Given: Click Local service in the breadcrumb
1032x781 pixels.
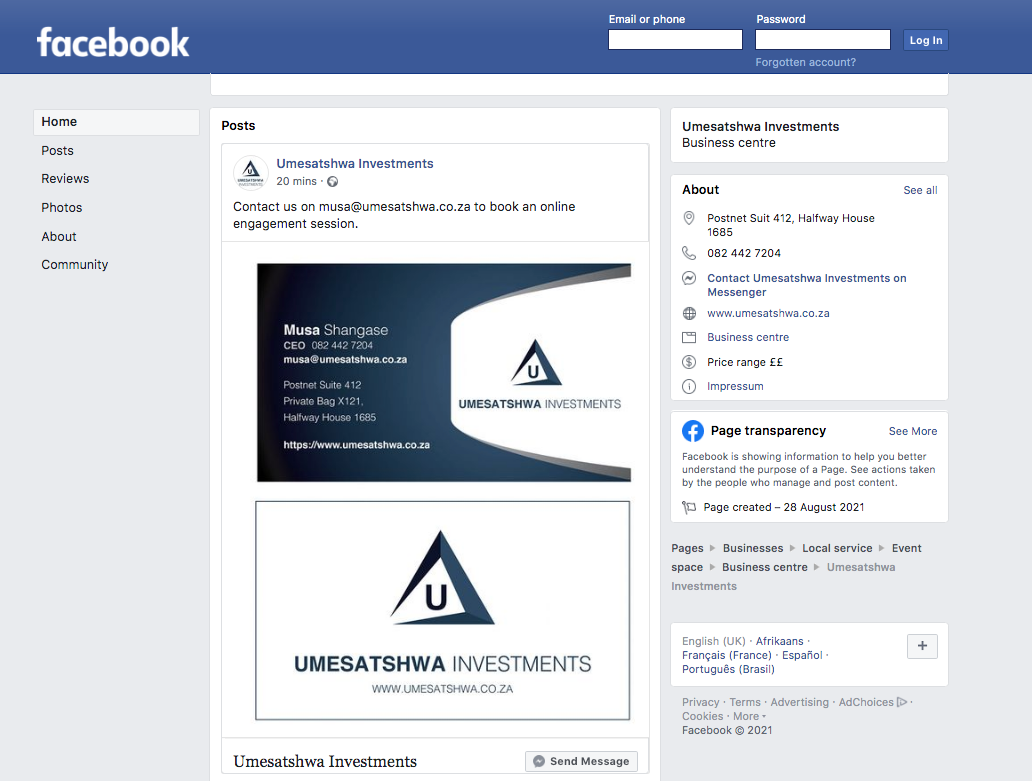Looking at the screenshot, I should click(837, 549).
